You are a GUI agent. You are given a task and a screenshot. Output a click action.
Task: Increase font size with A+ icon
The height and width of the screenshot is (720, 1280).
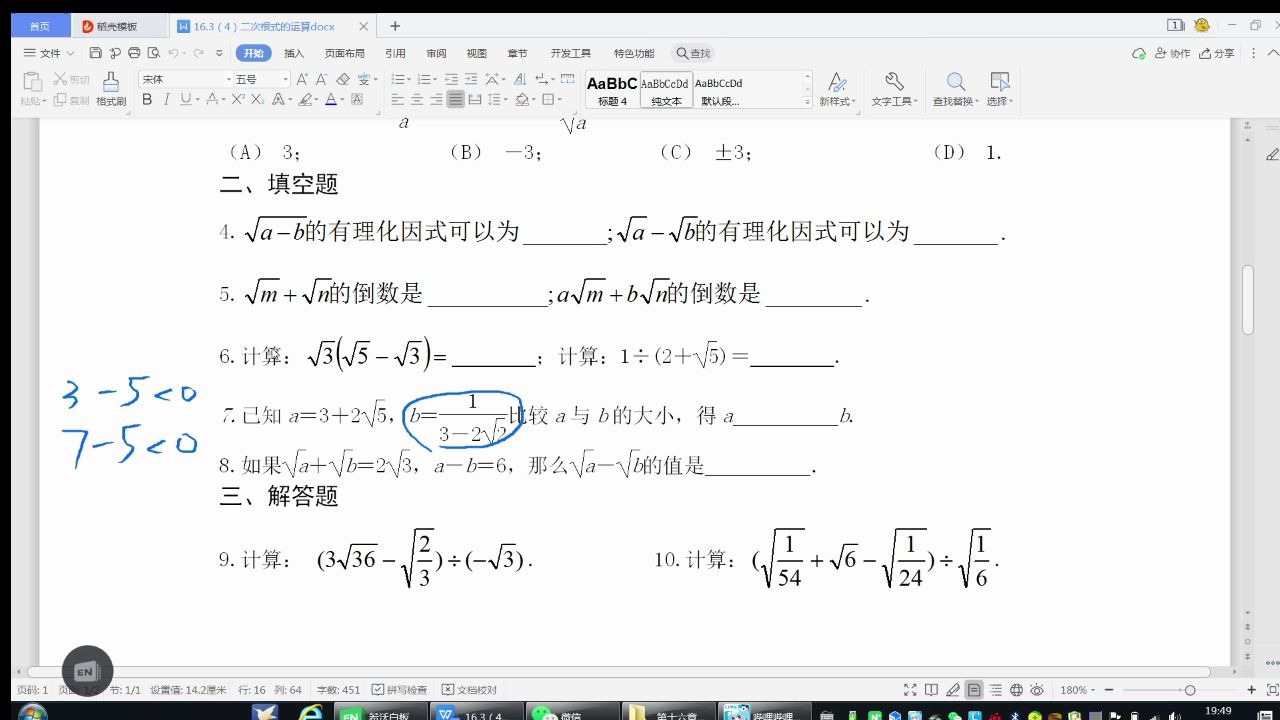303,79
